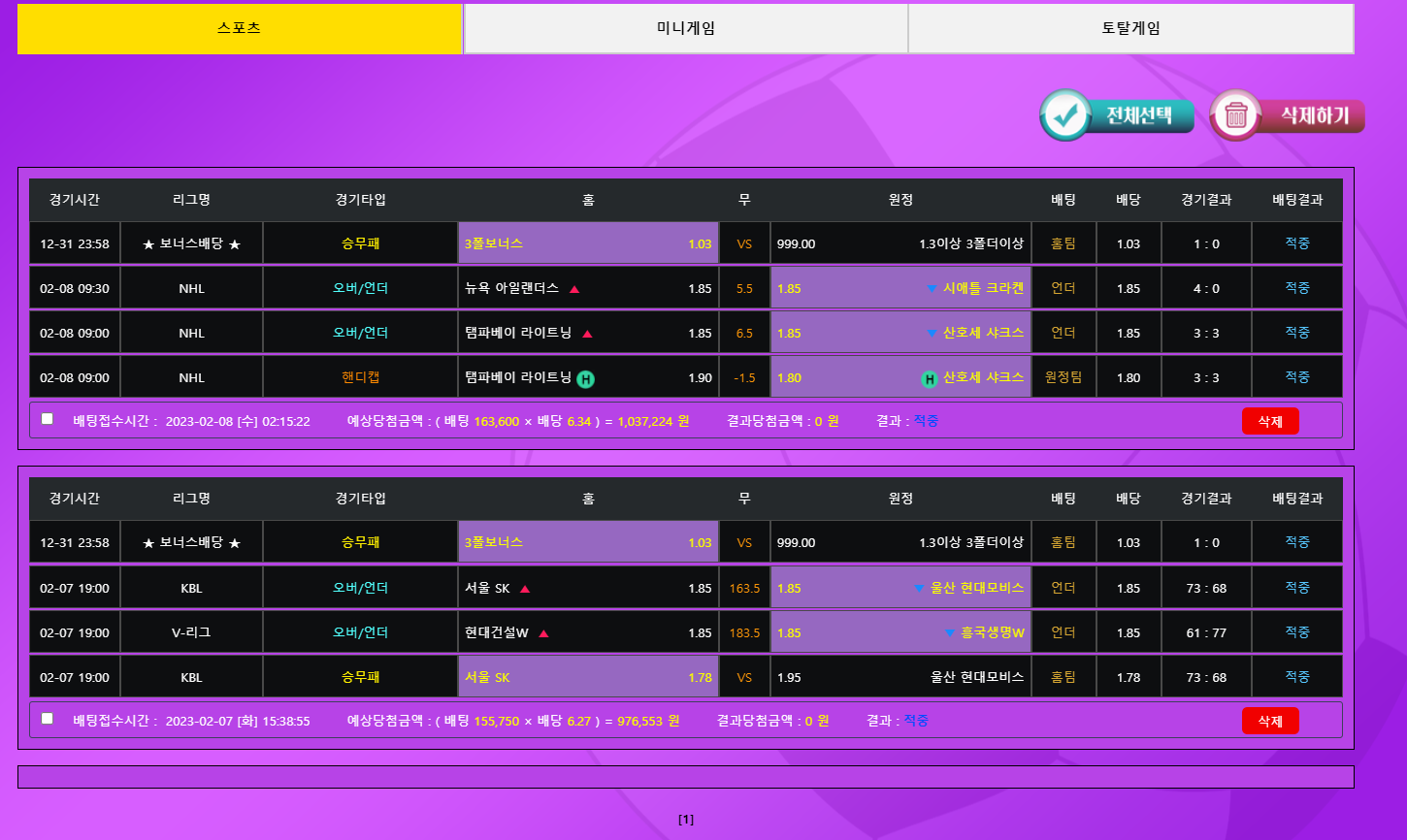Select the 3폴보너스 home cell in first slip

coord(588,243)
